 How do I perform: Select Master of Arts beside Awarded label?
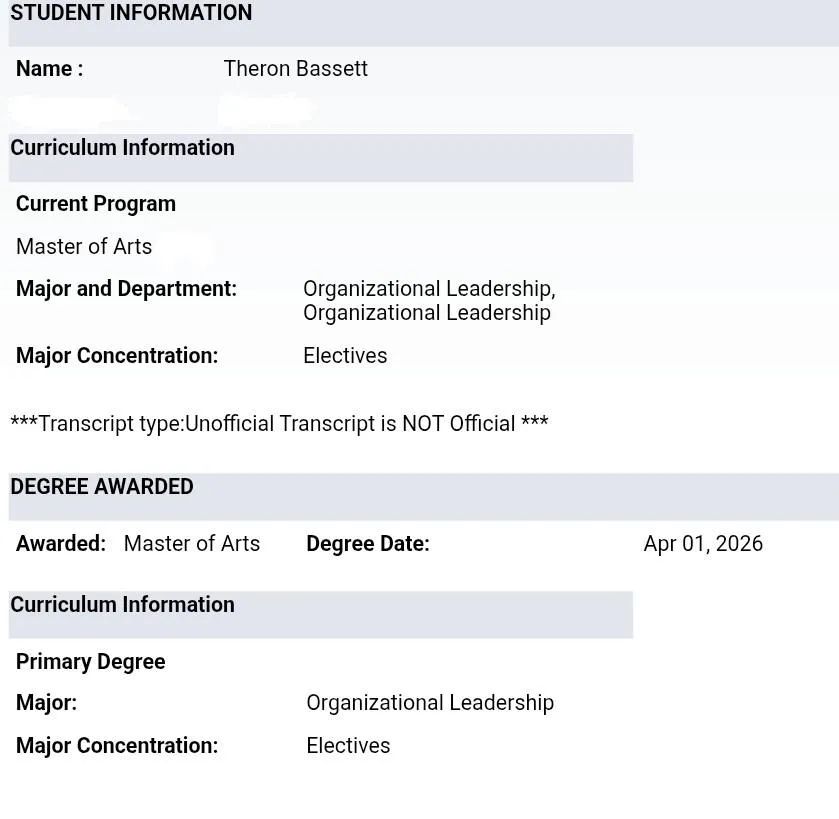point(192,544)
